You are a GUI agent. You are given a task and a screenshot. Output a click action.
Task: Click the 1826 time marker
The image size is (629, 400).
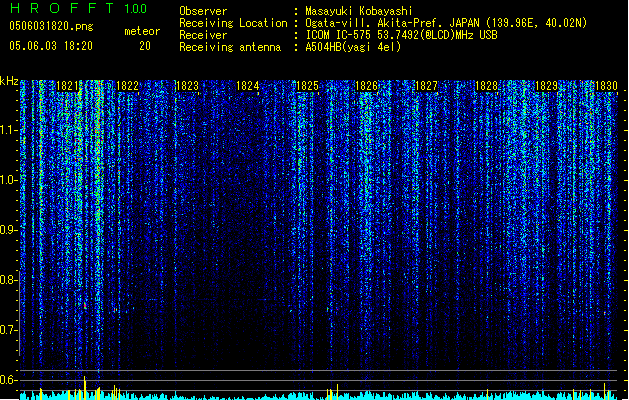367,86
